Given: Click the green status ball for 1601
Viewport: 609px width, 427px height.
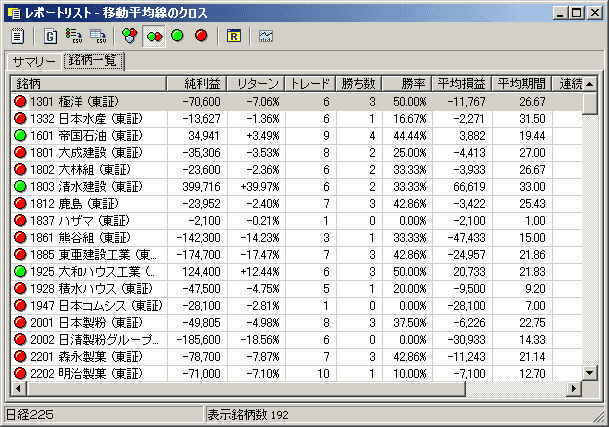Looking at the screenshot, I should point(20,135).
